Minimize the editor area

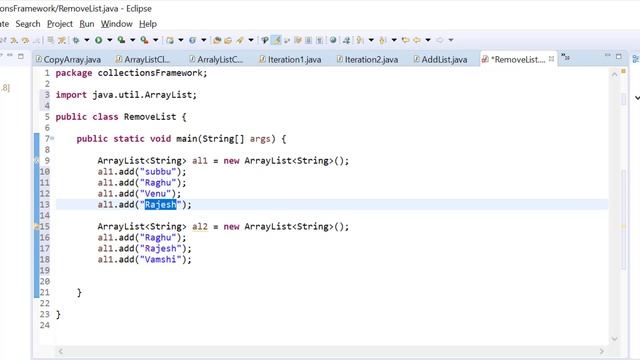(607, 55)
